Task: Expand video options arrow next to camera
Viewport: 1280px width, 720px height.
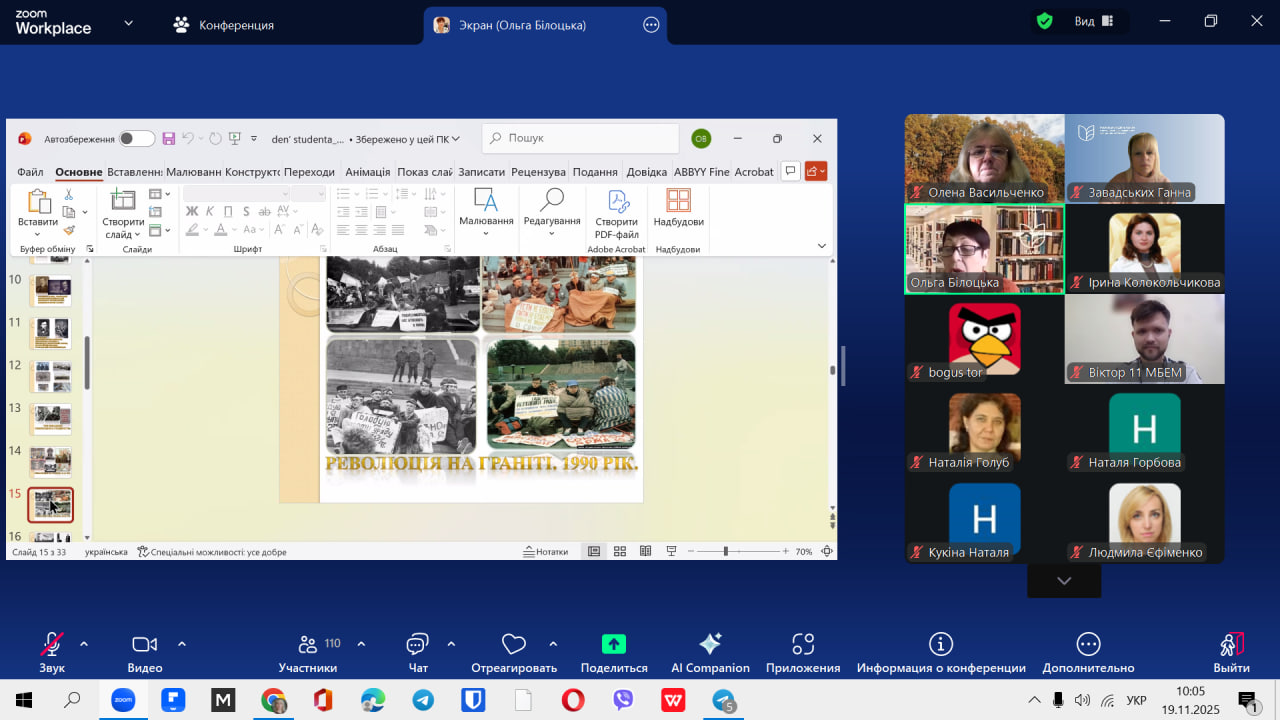Action: (x=182, y=644)
